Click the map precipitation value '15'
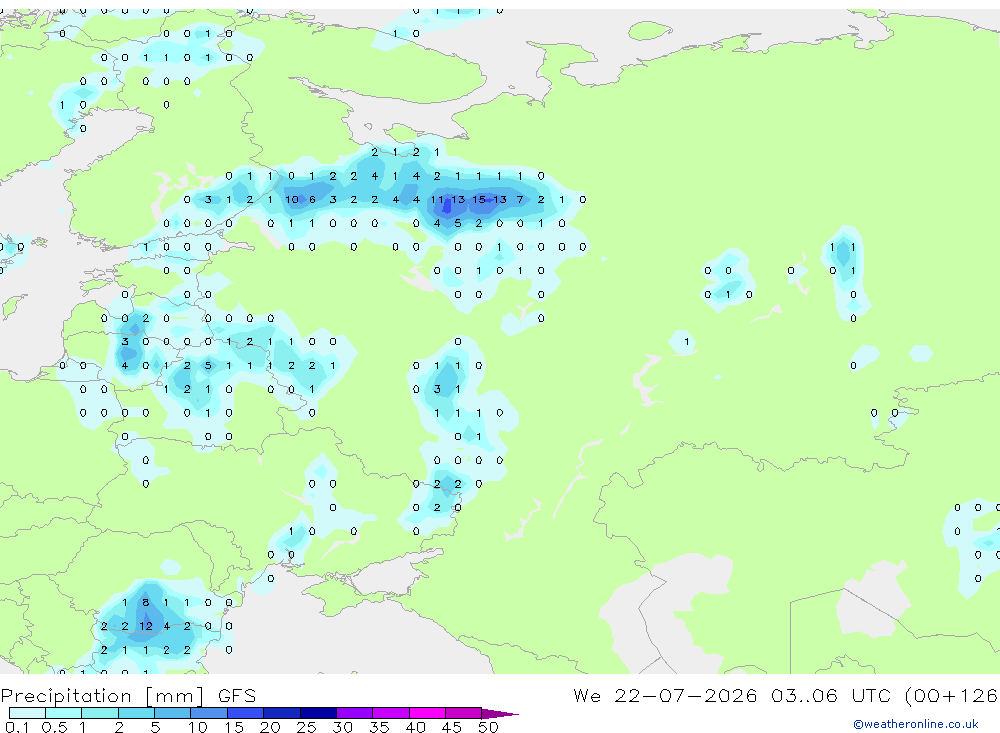Screen dimensions: 1000x733 478,200
